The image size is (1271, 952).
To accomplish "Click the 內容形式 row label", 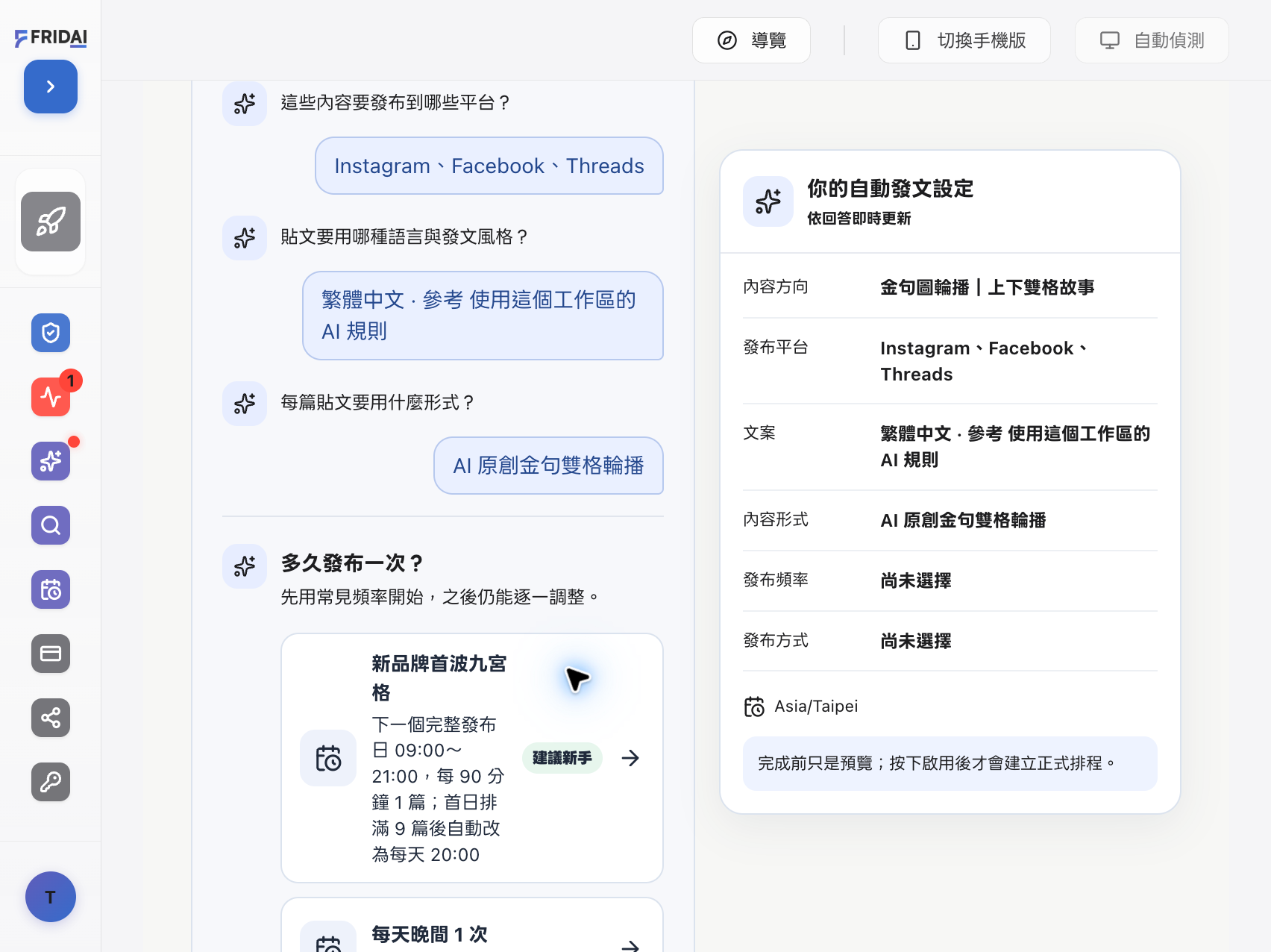I will tap(776, 519).
